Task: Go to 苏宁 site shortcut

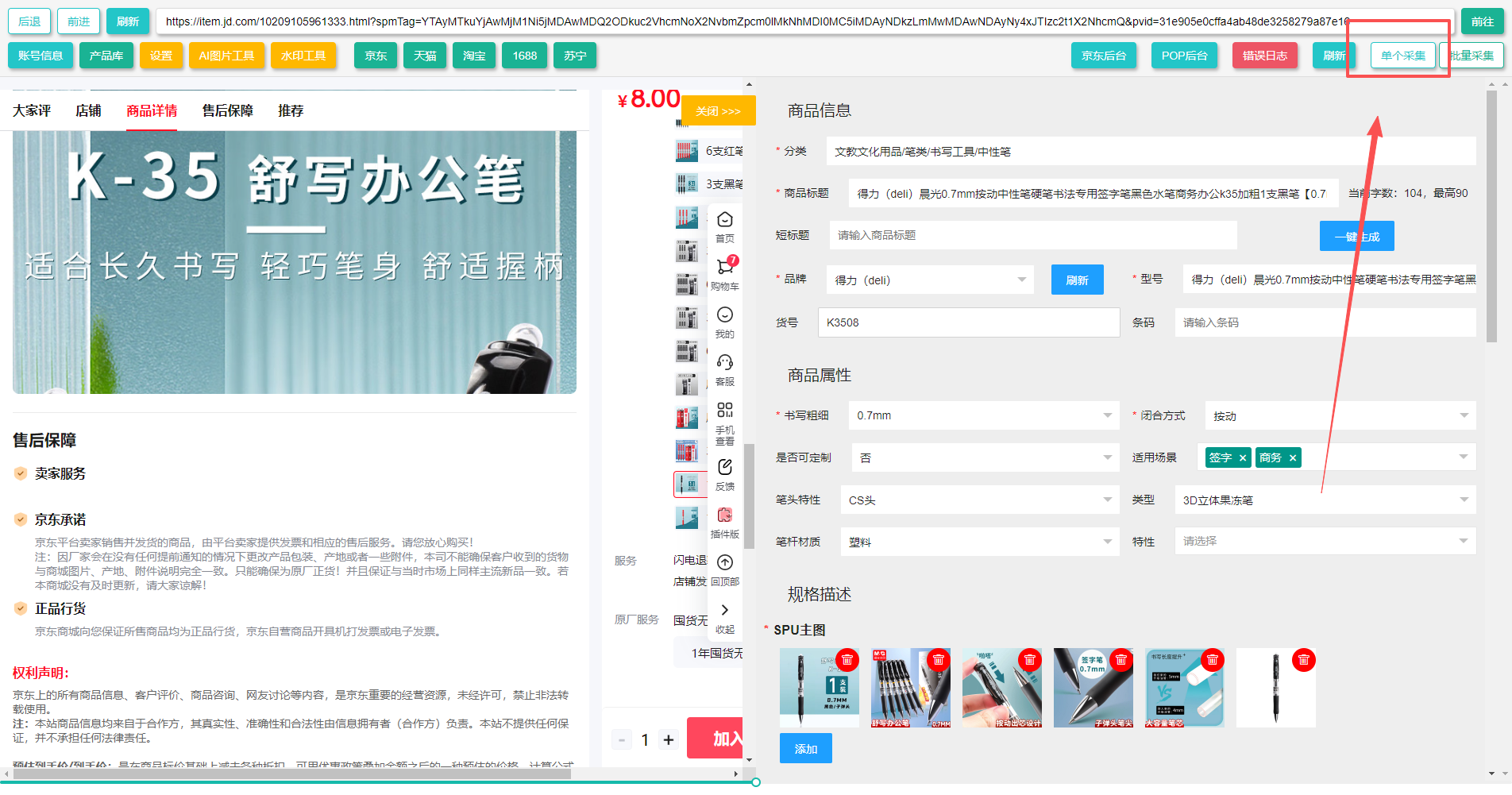Action: pos(575,56)
